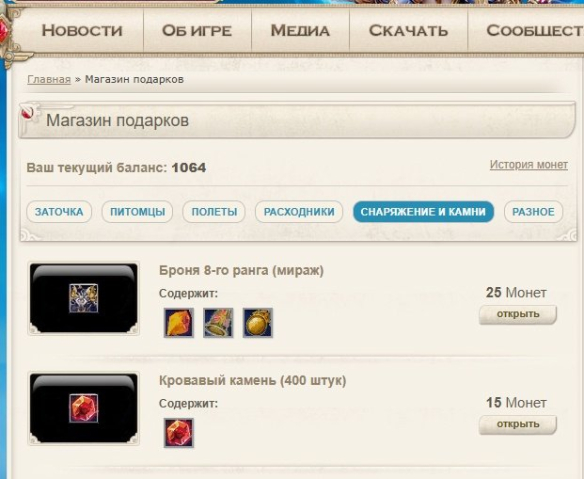Viewport: 584px width, 479px height.
Task: Click the orange crystal item icon
Action: point(179,323)
